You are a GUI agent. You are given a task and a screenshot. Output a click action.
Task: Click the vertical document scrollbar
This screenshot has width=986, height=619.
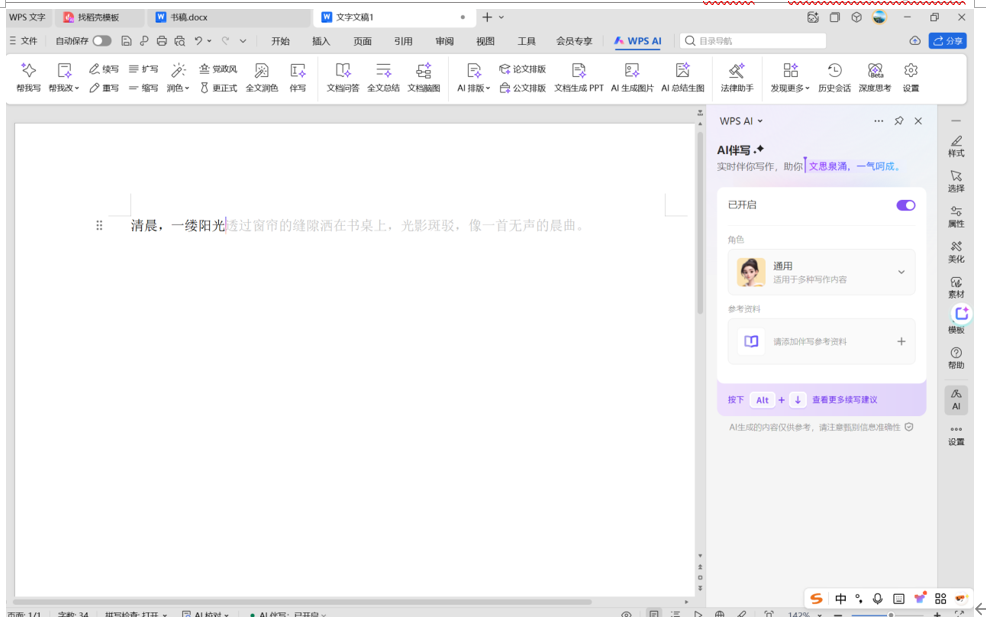point(700,223)
